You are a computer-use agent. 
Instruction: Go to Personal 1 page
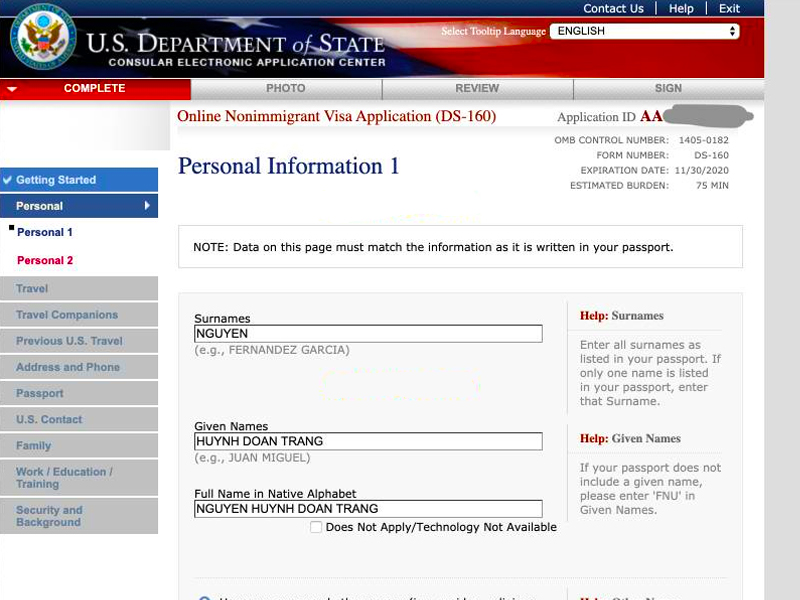tap(45, 232)
